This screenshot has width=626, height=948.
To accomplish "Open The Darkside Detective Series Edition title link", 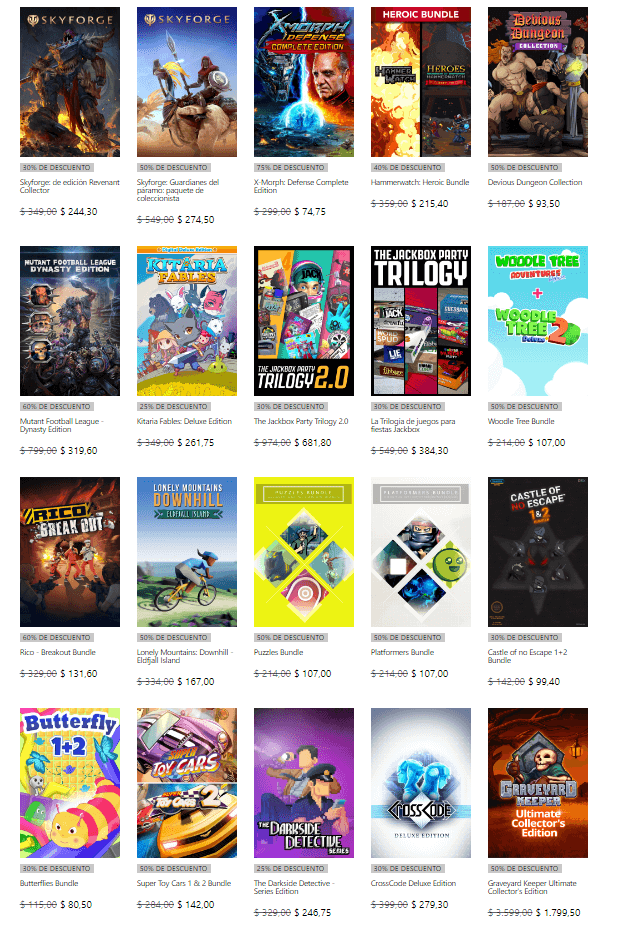I will (294, 887).
